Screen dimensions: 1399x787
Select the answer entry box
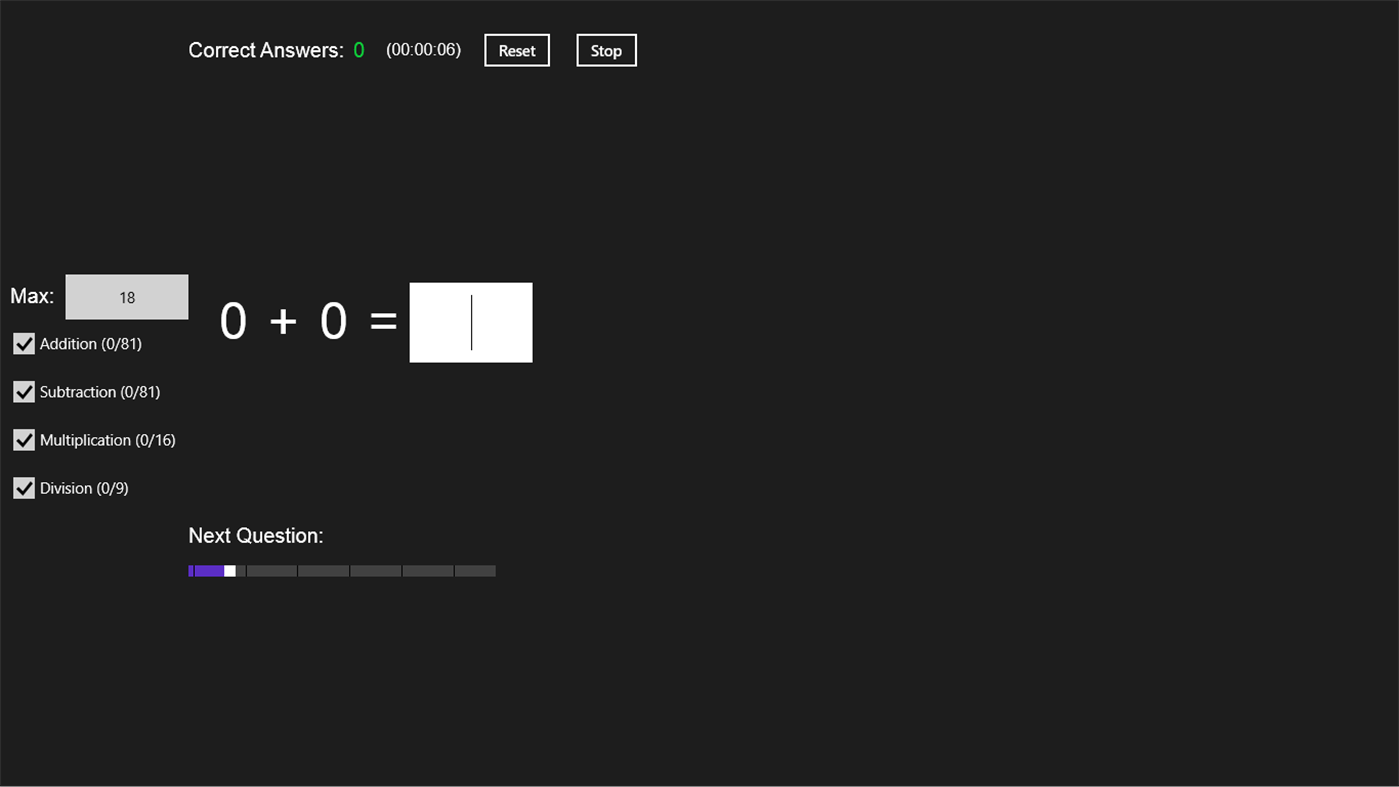[x=470, y=322]
